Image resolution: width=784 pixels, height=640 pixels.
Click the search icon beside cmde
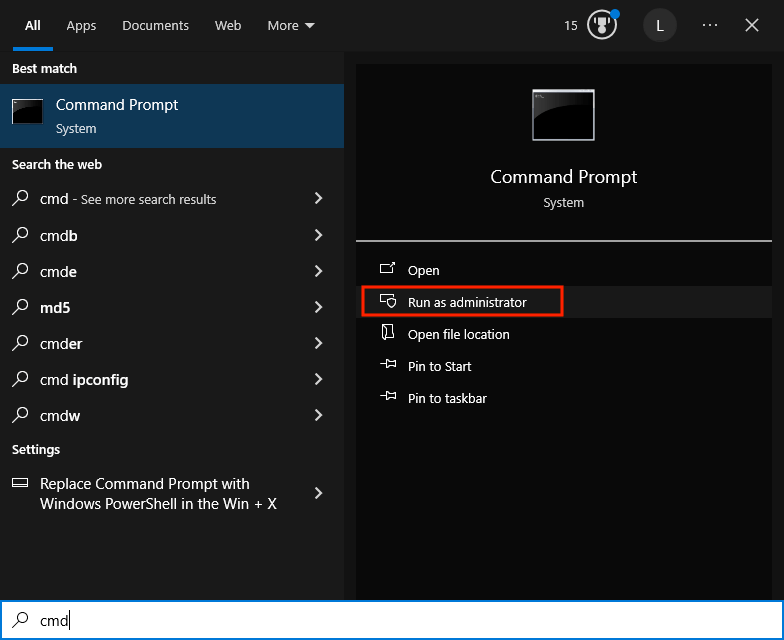[x=20, y=270]
